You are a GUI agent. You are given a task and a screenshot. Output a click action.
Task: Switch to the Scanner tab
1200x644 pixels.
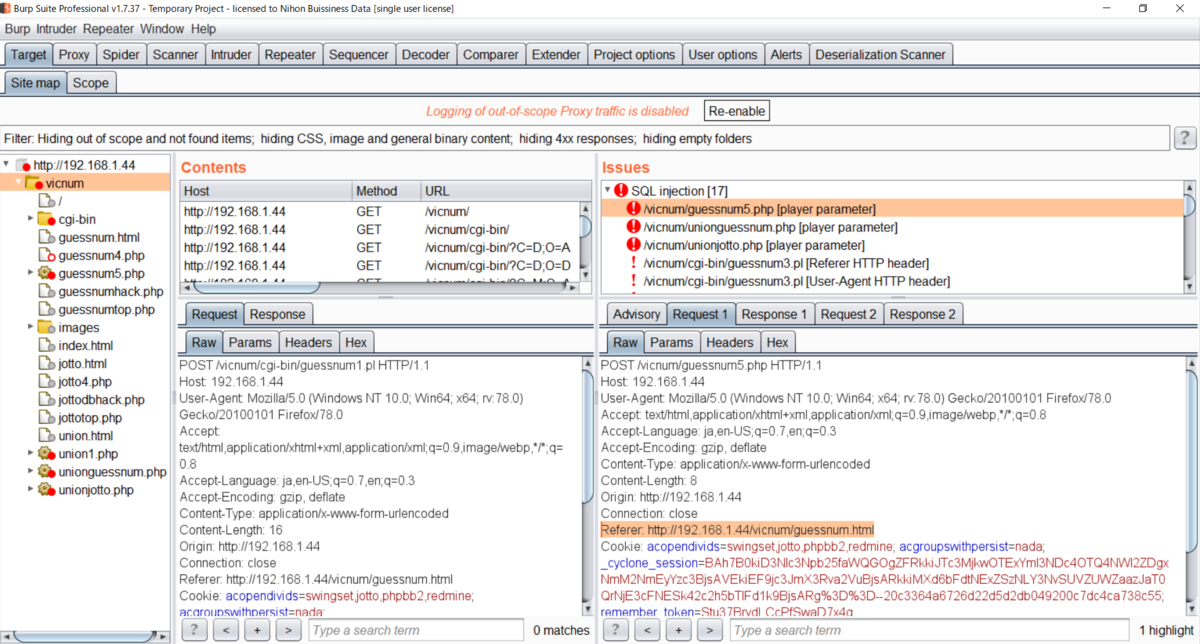point(175,55)
